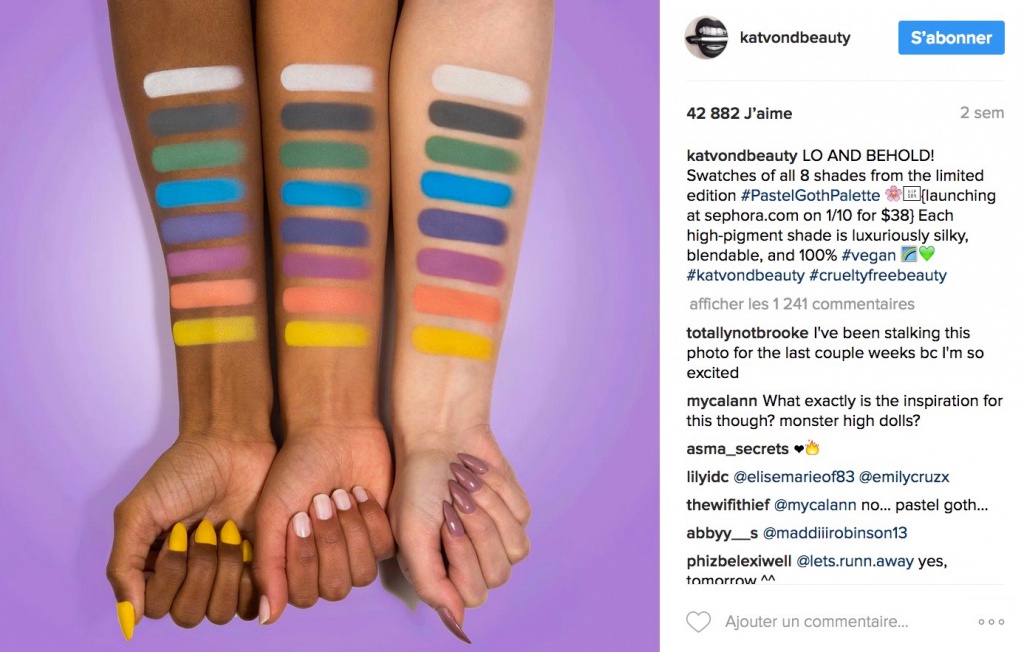The image size is (1024, 652).
Task: Click the 2 sem post timestamp
Action: 982,113
